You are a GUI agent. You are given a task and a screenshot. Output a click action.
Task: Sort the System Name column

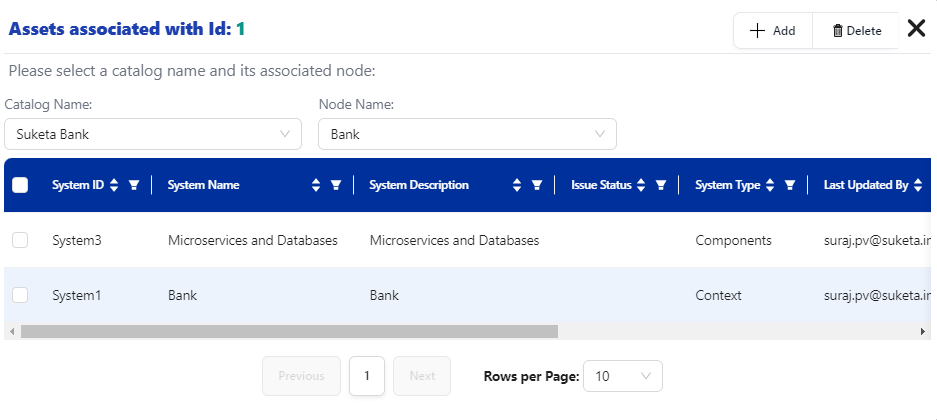coord(316,185)
